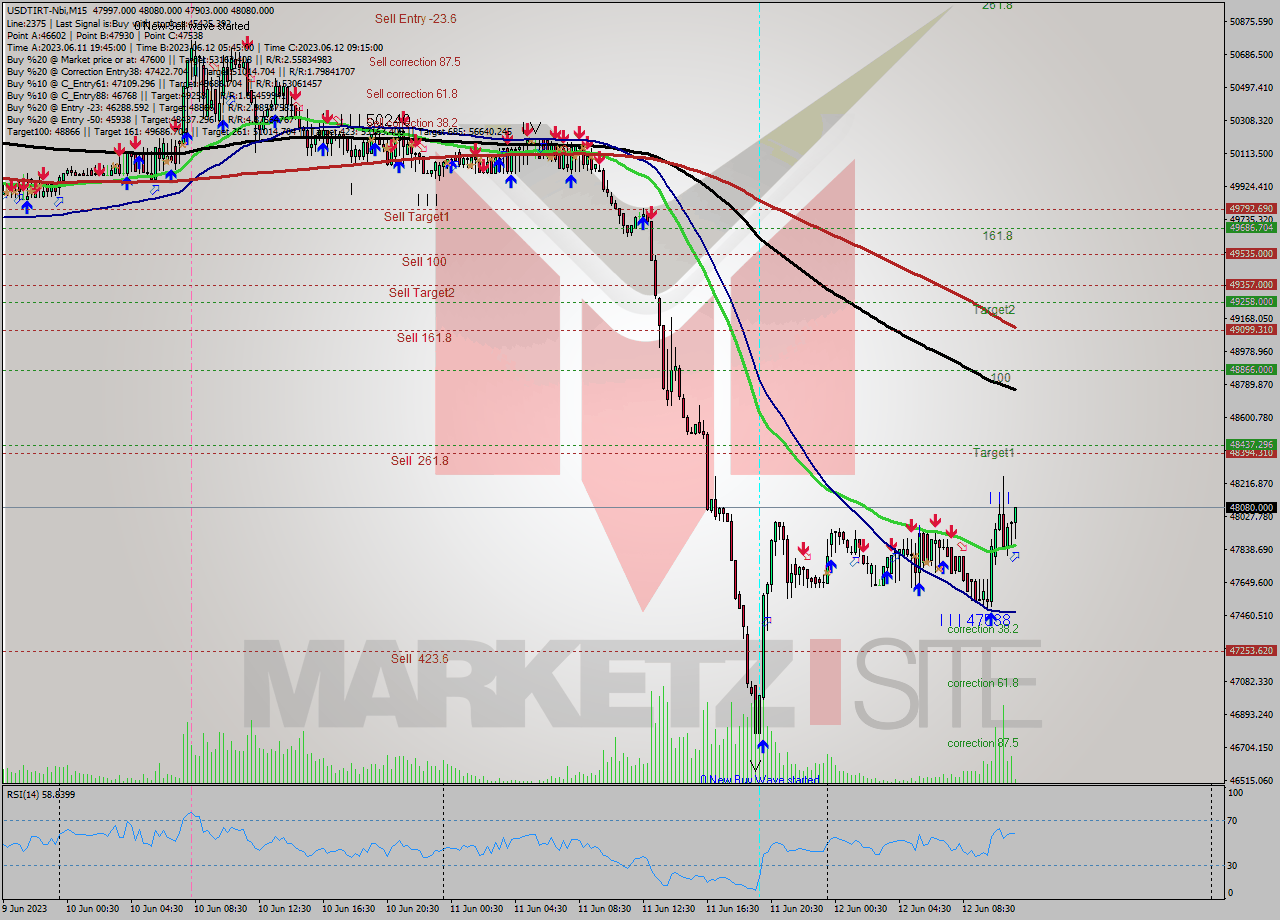Click the '0 New Buy Wave started' text
The image size is (1280, 920).
click(760, 780)
